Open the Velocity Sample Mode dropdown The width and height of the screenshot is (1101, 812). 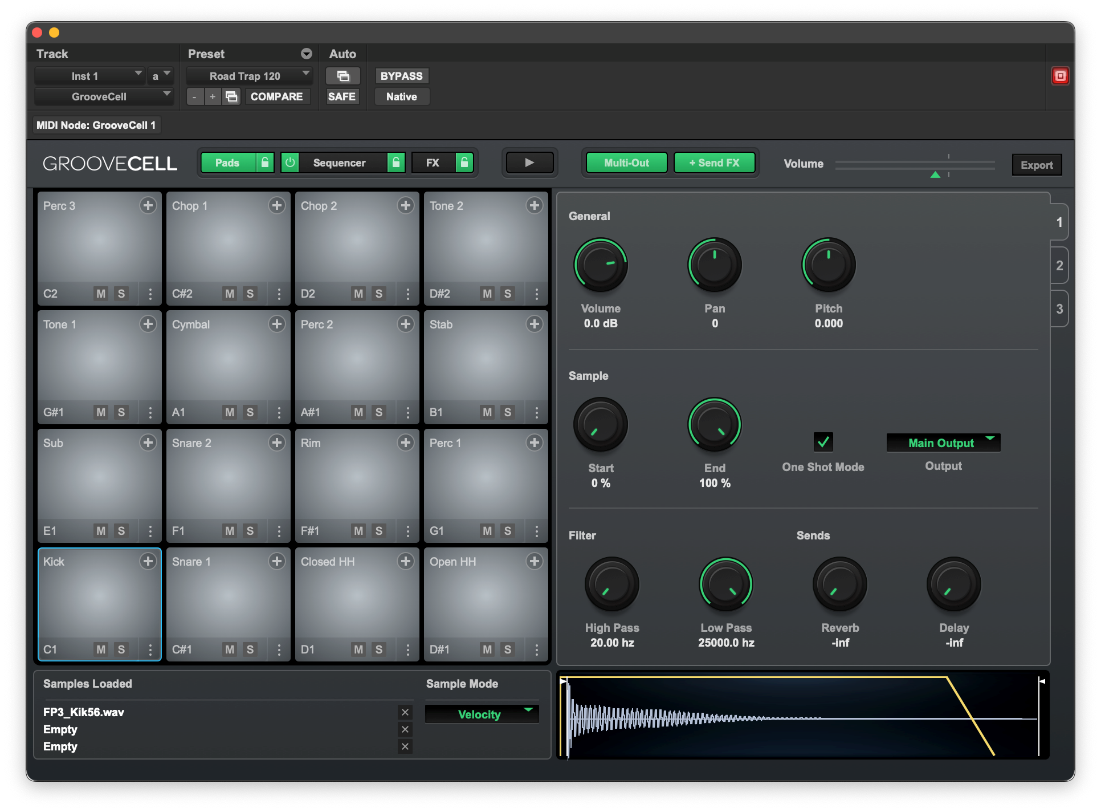click(x=481, y=714)
